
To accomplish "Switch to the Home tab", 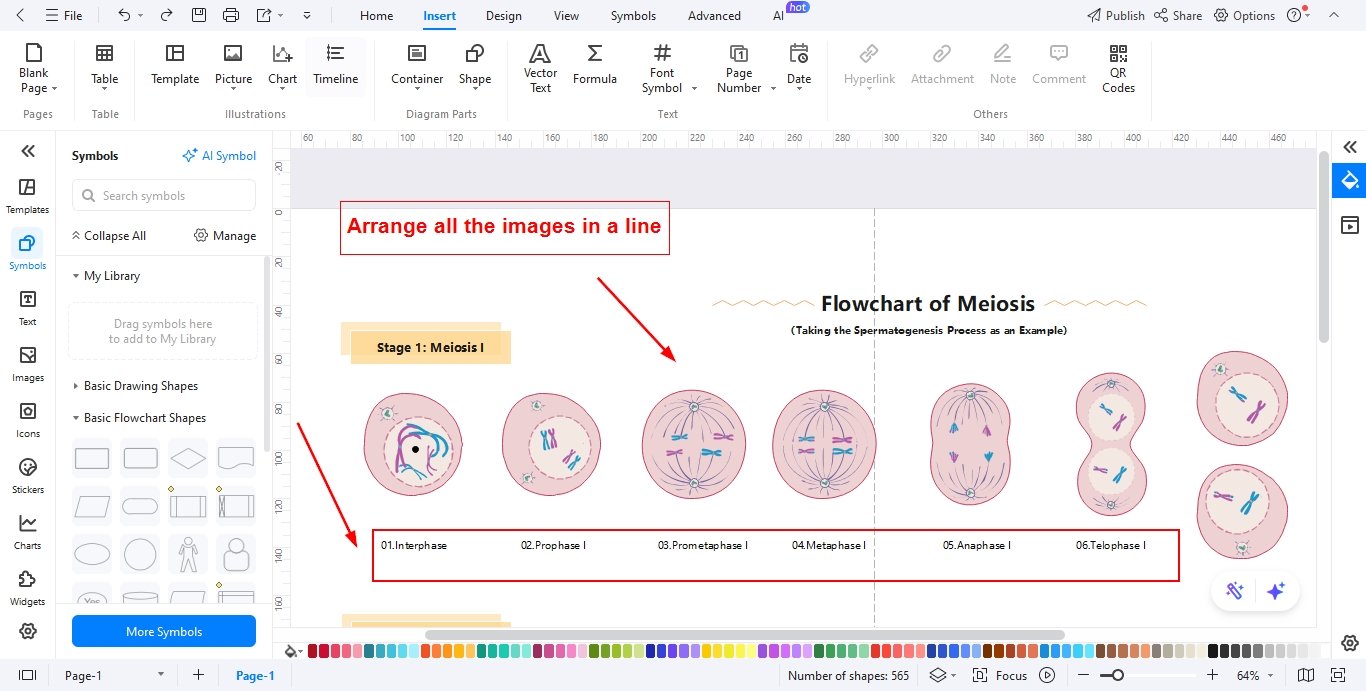I will point(376,16).
